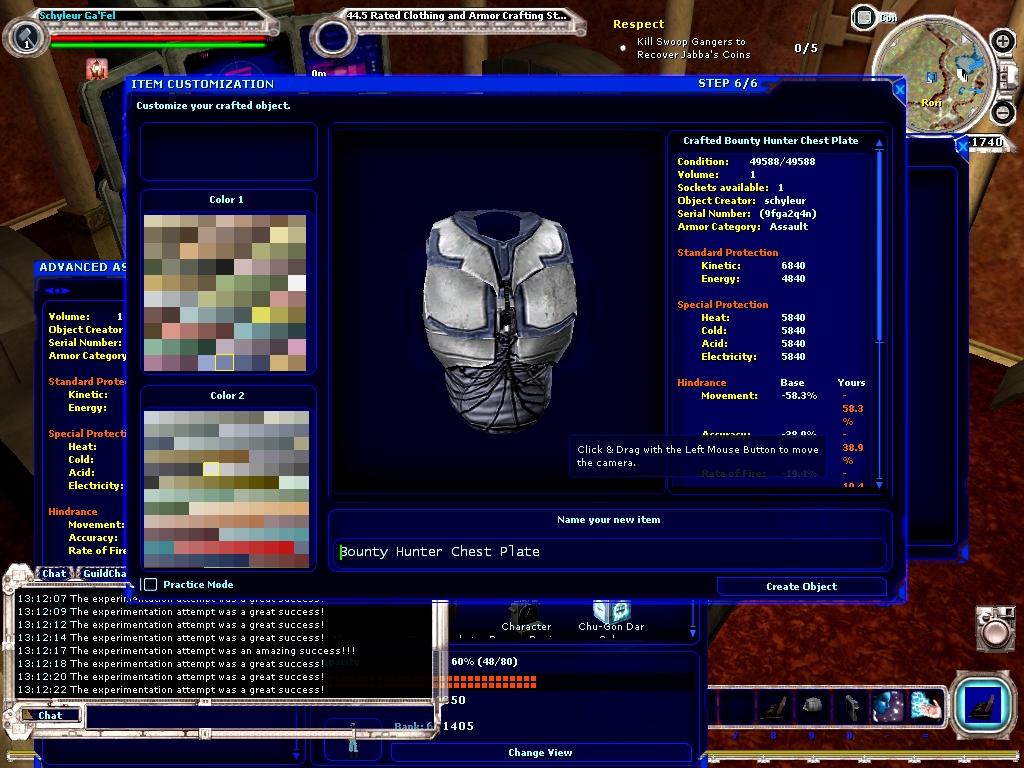1024x768 pixels.
Task: Click the Con target icon near radar
Action: 864,18
